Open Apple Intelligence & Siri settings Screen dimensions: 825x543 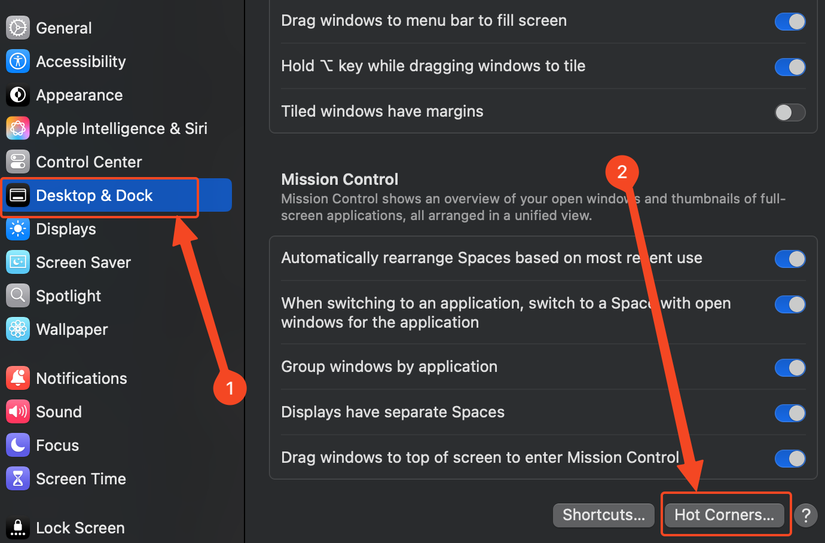tap(117, 128)
